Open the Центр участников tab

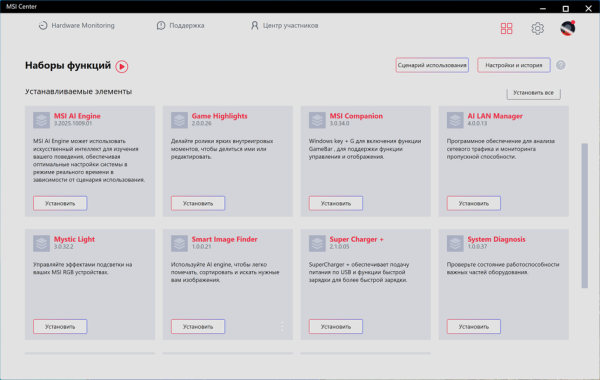click(x=284, y=26)
